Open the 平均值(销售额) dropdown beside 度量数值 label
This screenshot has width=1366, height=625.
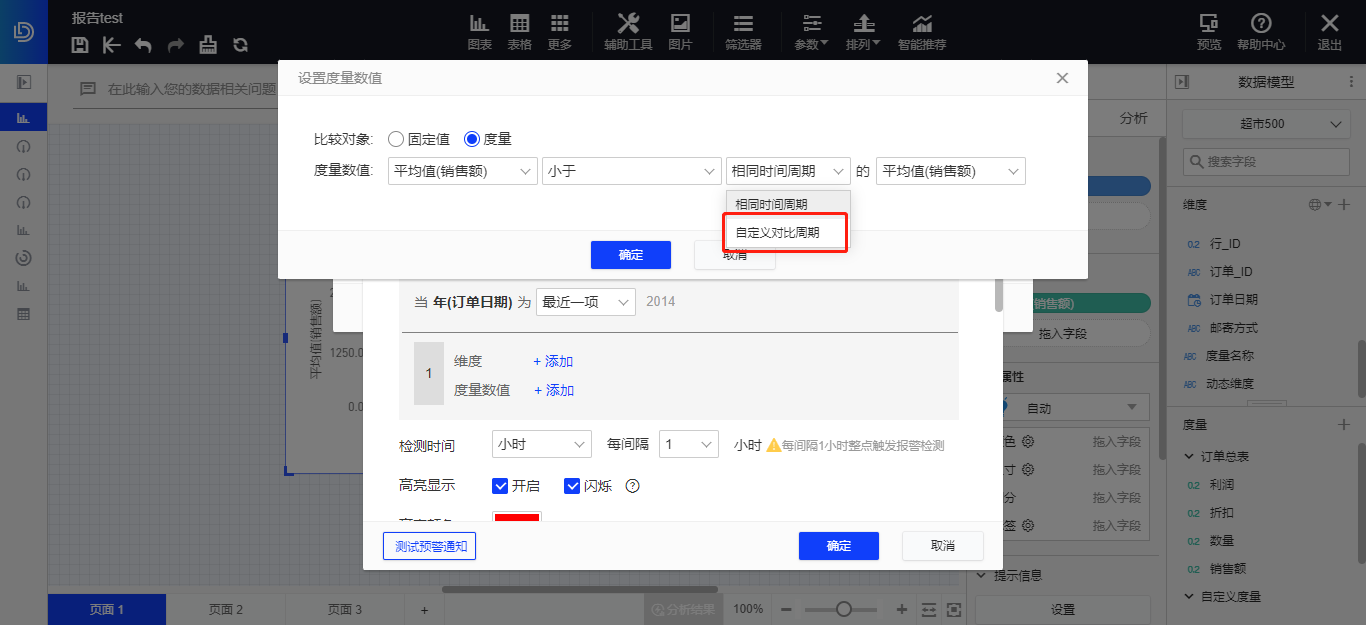coord(463,171)
